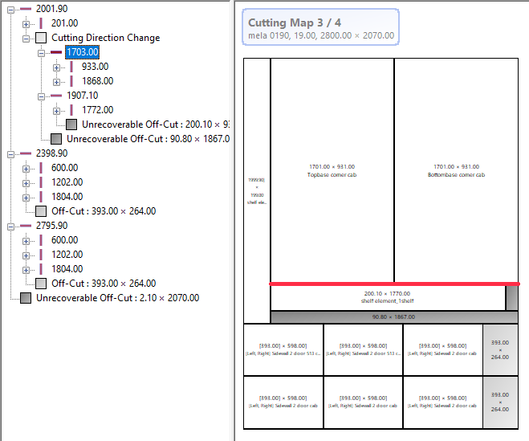529x441 pixels.
Task: Click the horizontal cut icon beside 1907.10
Action: coord(56,95)
